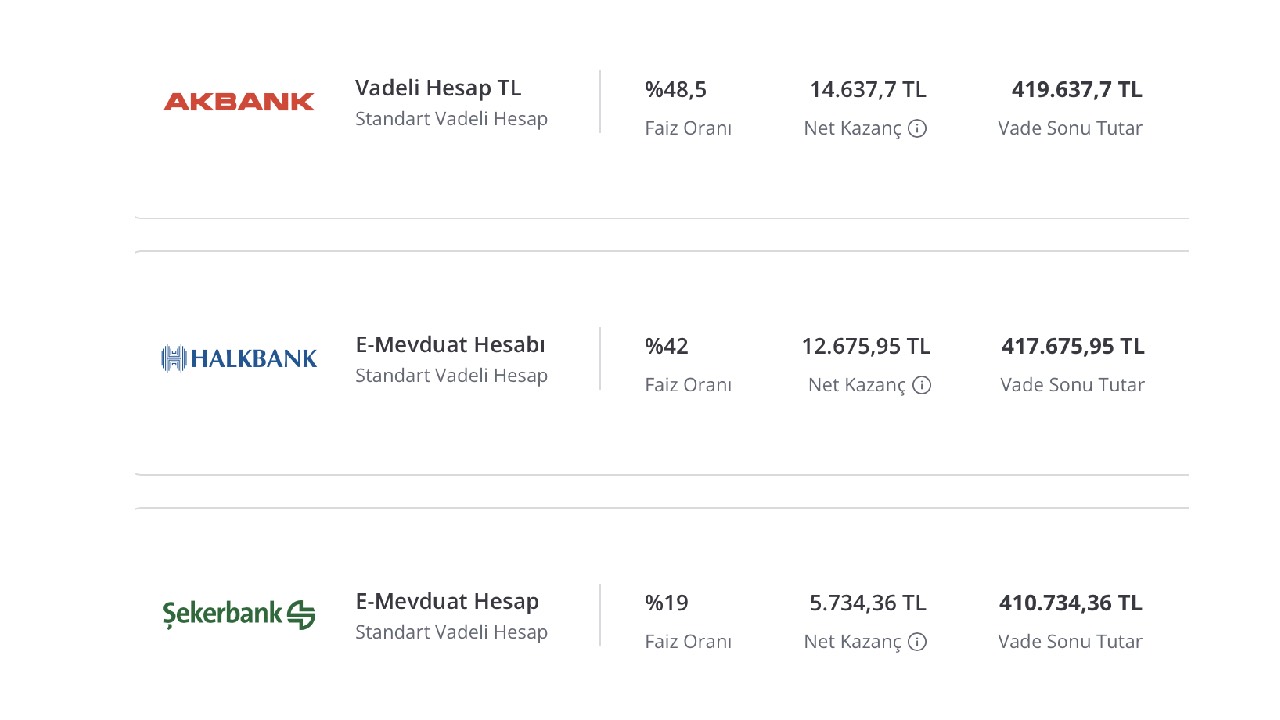Open Halkbank Net Kazanç info icon
This screenshot has width=1280, height=720.
922,385
